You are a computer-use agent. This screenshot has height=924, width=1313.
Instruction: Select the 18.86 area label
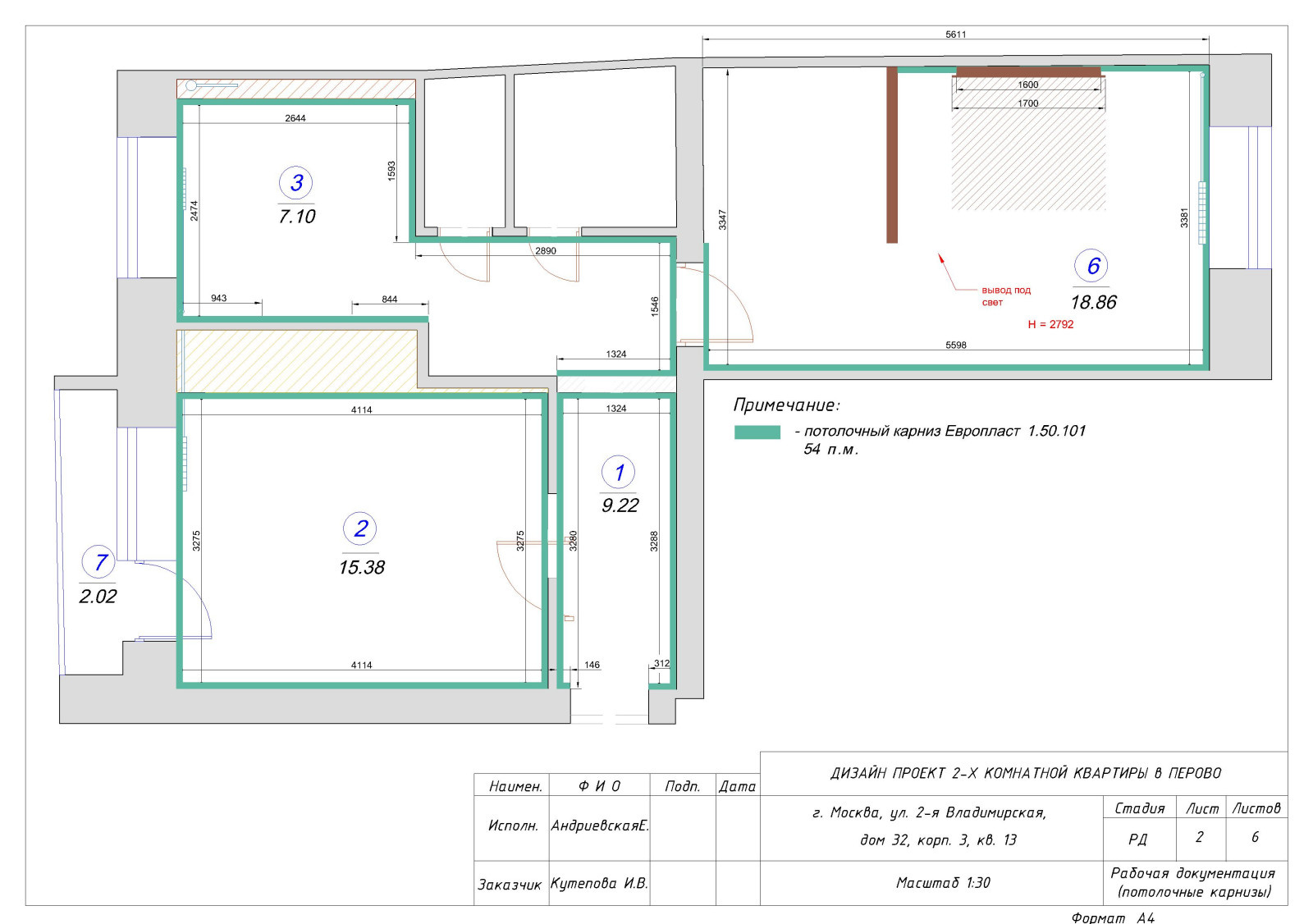1093,302
